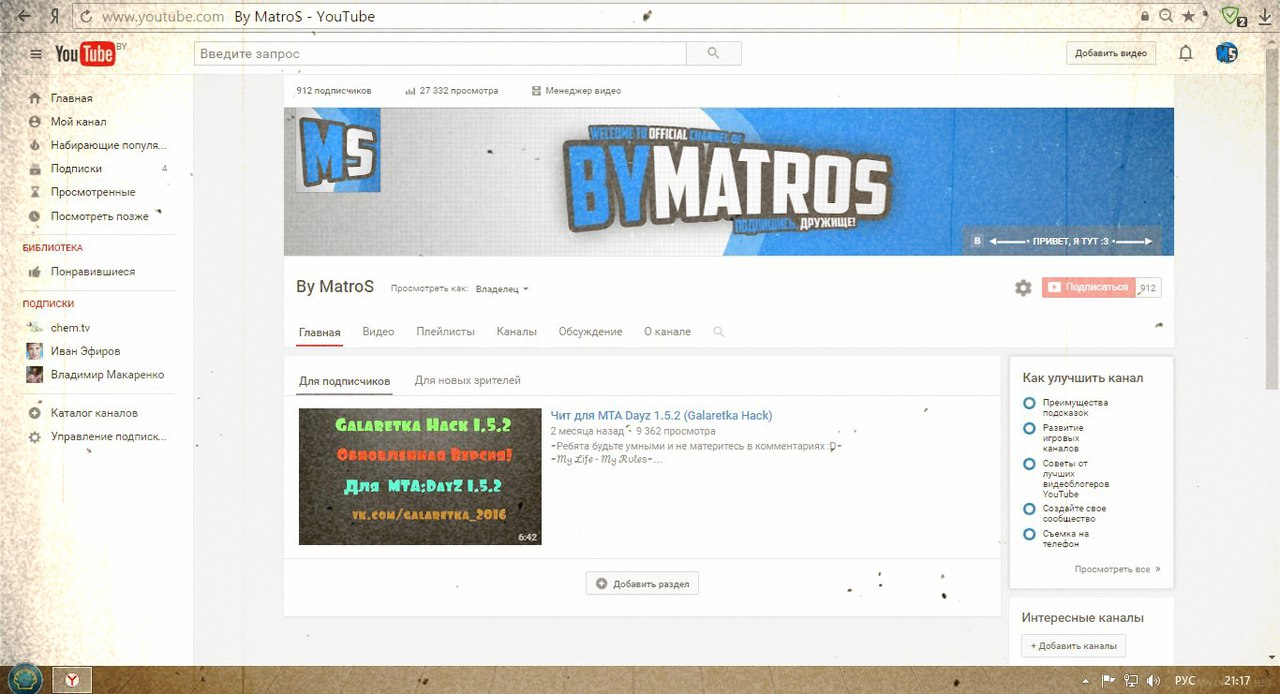Open the Менеджер видео link
This screenshot has width=1280, height=694.
576,91
